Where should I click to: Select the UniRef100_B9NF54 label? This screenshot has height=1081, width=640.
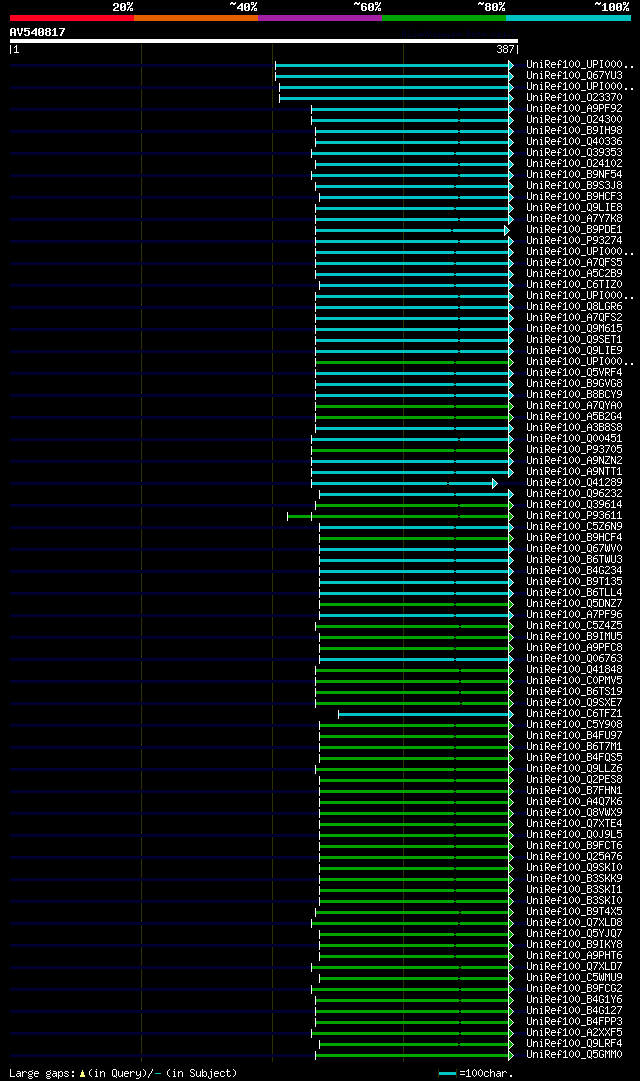click(574, 175)
